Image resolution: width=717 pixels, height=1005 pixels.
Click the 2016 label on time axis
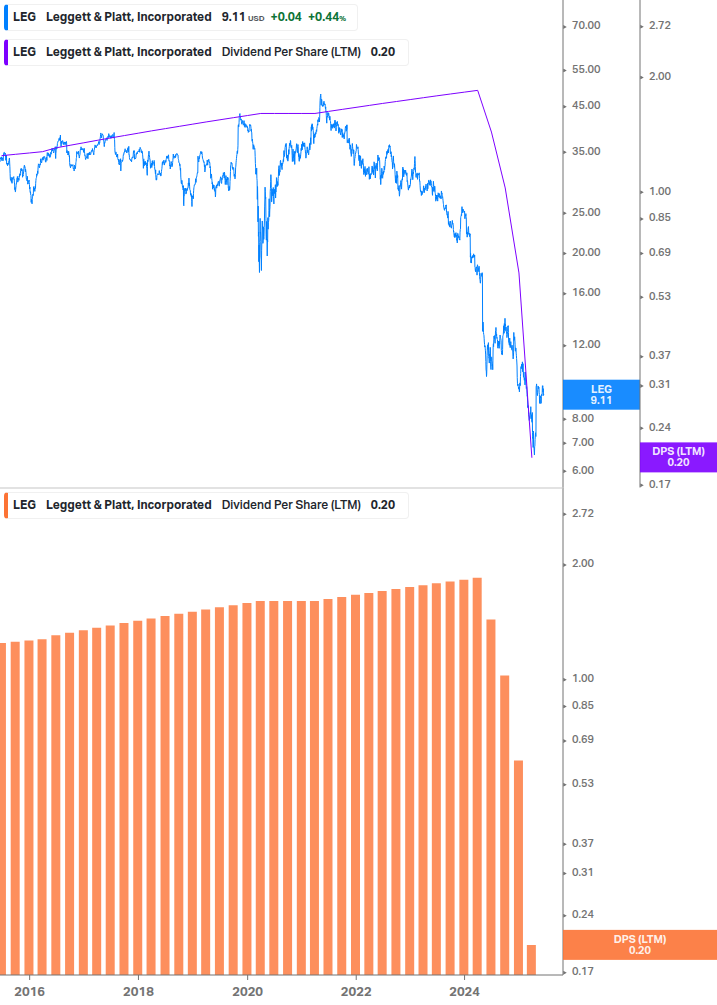click(29, 992)
